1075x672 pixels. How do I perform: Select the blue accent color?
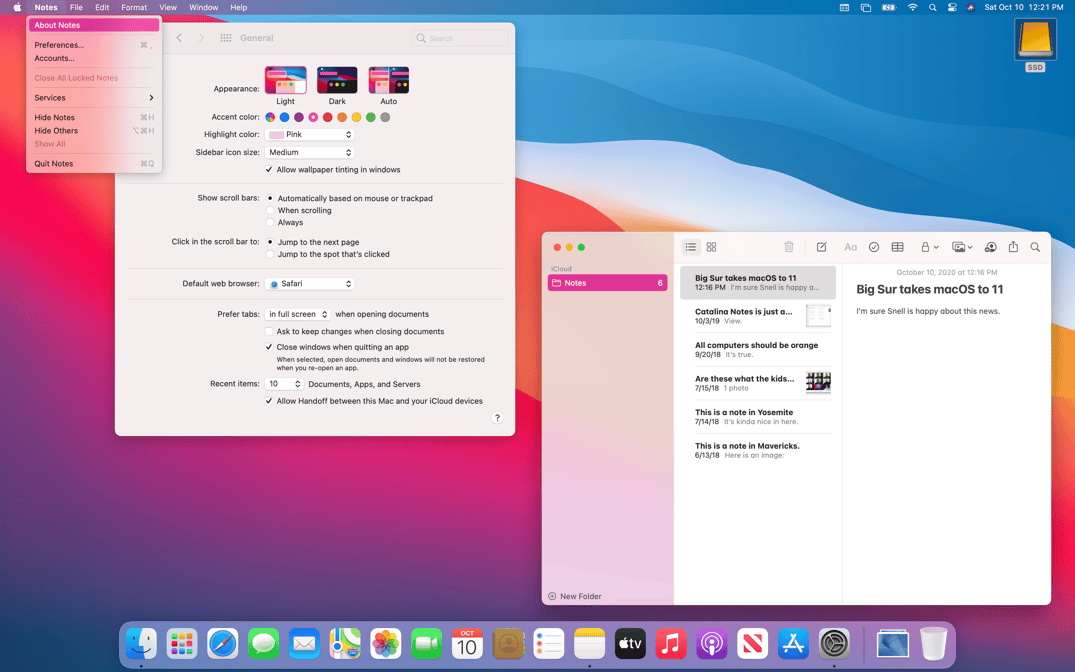point(285,117)
